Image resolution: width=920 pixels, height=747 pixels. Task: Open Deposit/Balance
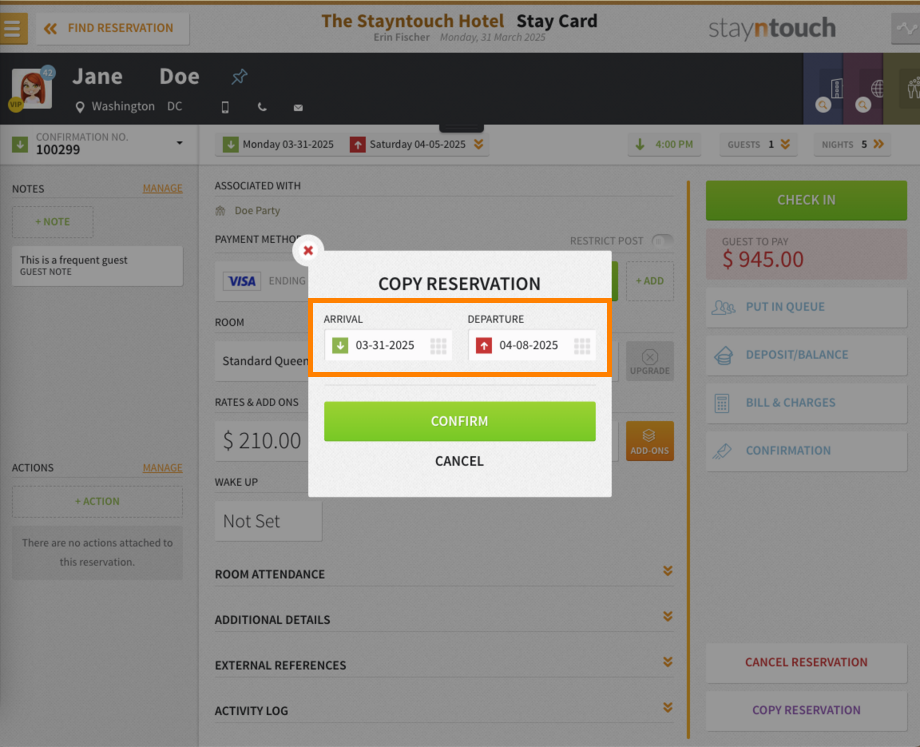pyautogui.click(x=806, y=355)
